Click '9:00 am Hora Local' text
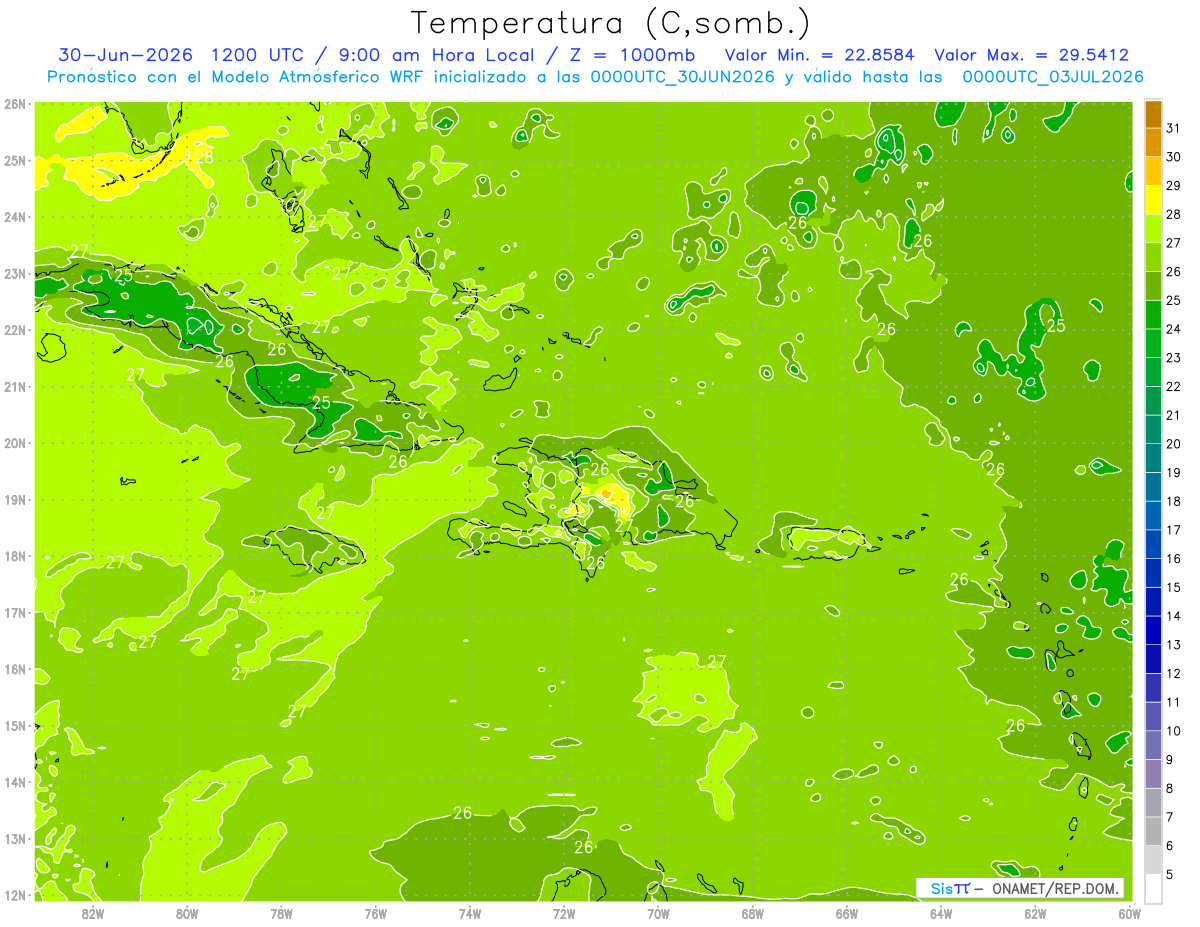The height and width of the screenshot is (927, 1200). (434, 55)
